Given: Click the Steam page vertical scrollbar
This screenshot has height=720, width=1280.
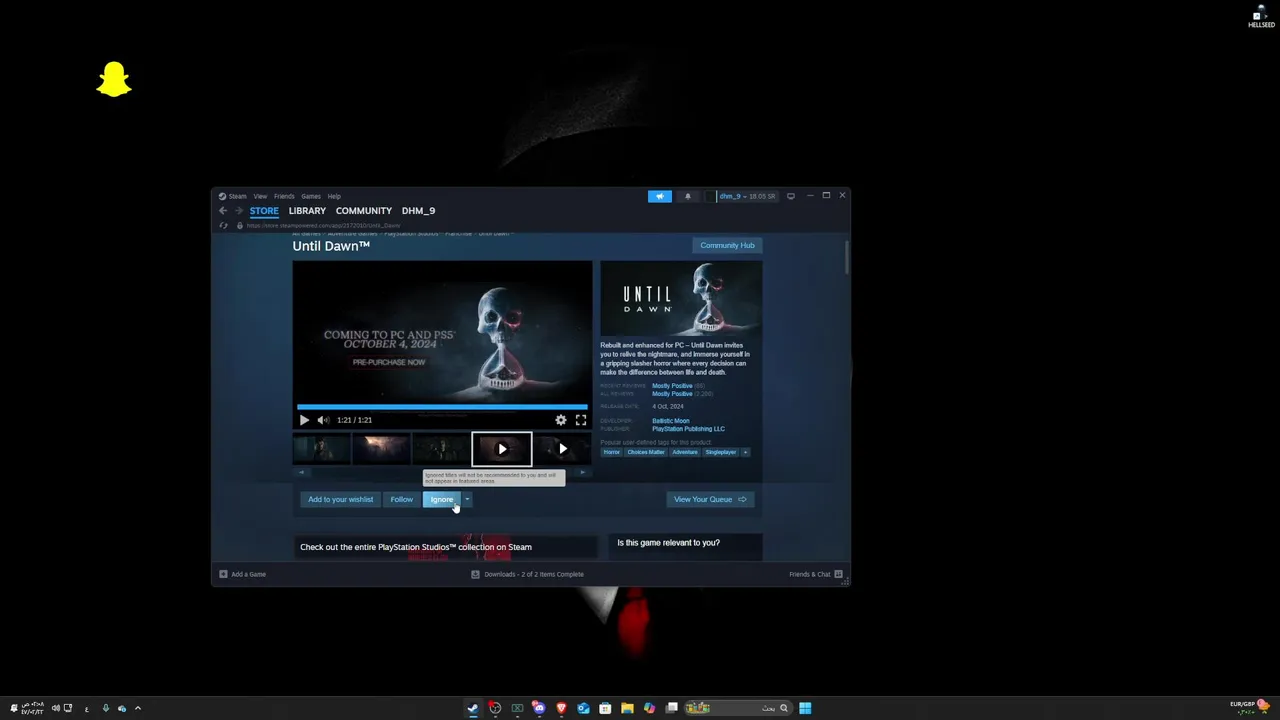Looking at the screenshot, I should 847,258.
